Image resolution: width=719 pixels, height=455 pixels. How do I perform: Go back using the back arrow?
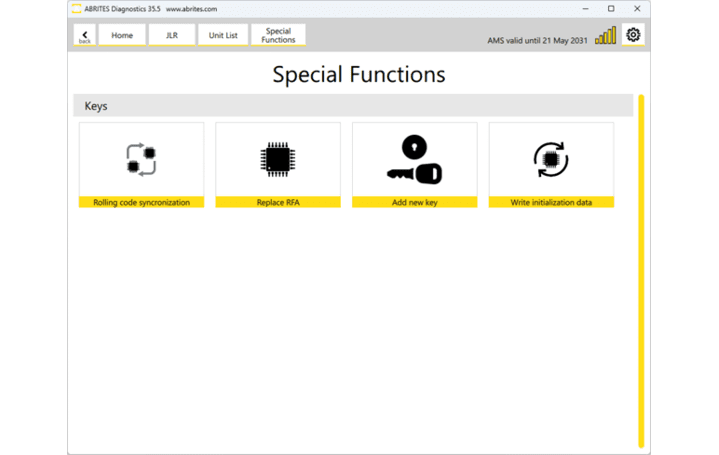coord(85,35)
